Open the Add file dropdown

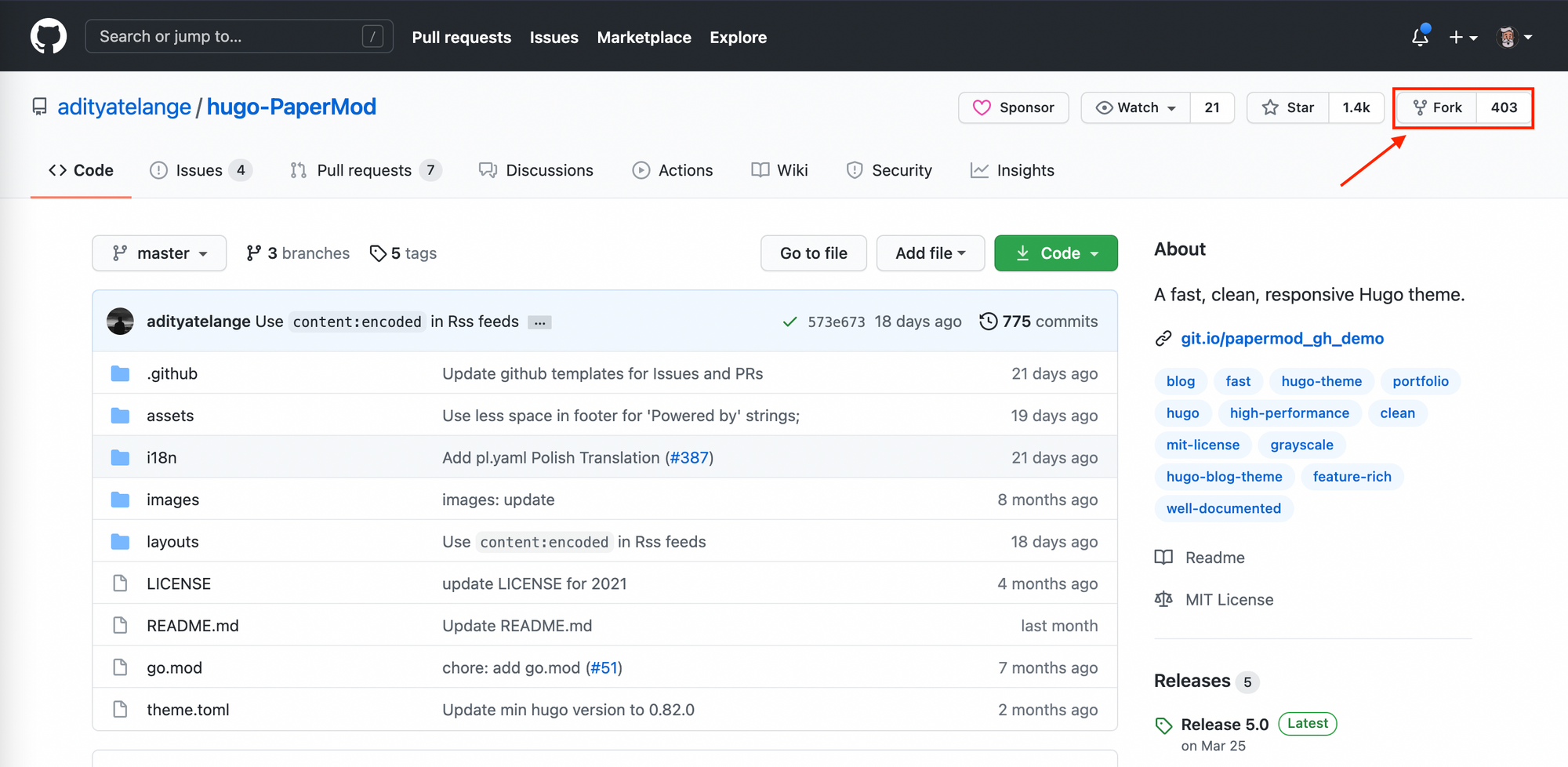tap(930, 253)
